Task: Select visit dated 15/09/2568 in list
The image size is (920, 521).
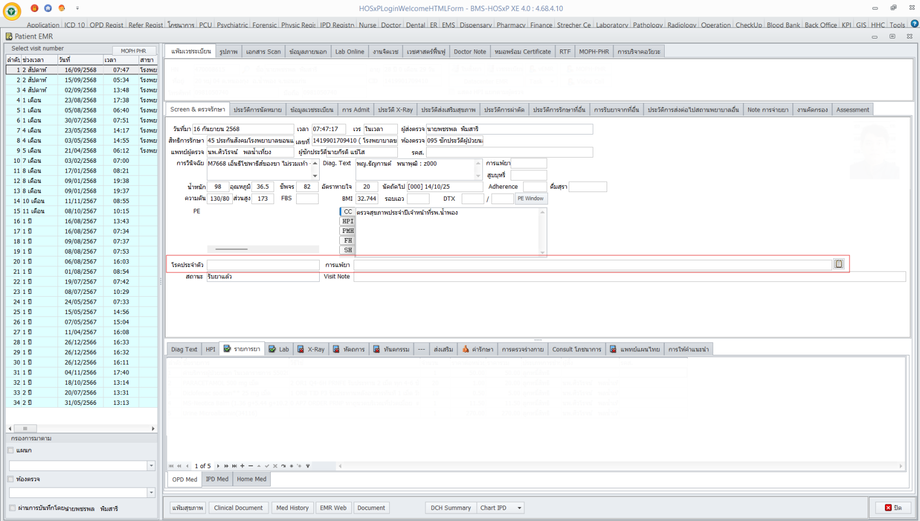Action: click(82, 80)
